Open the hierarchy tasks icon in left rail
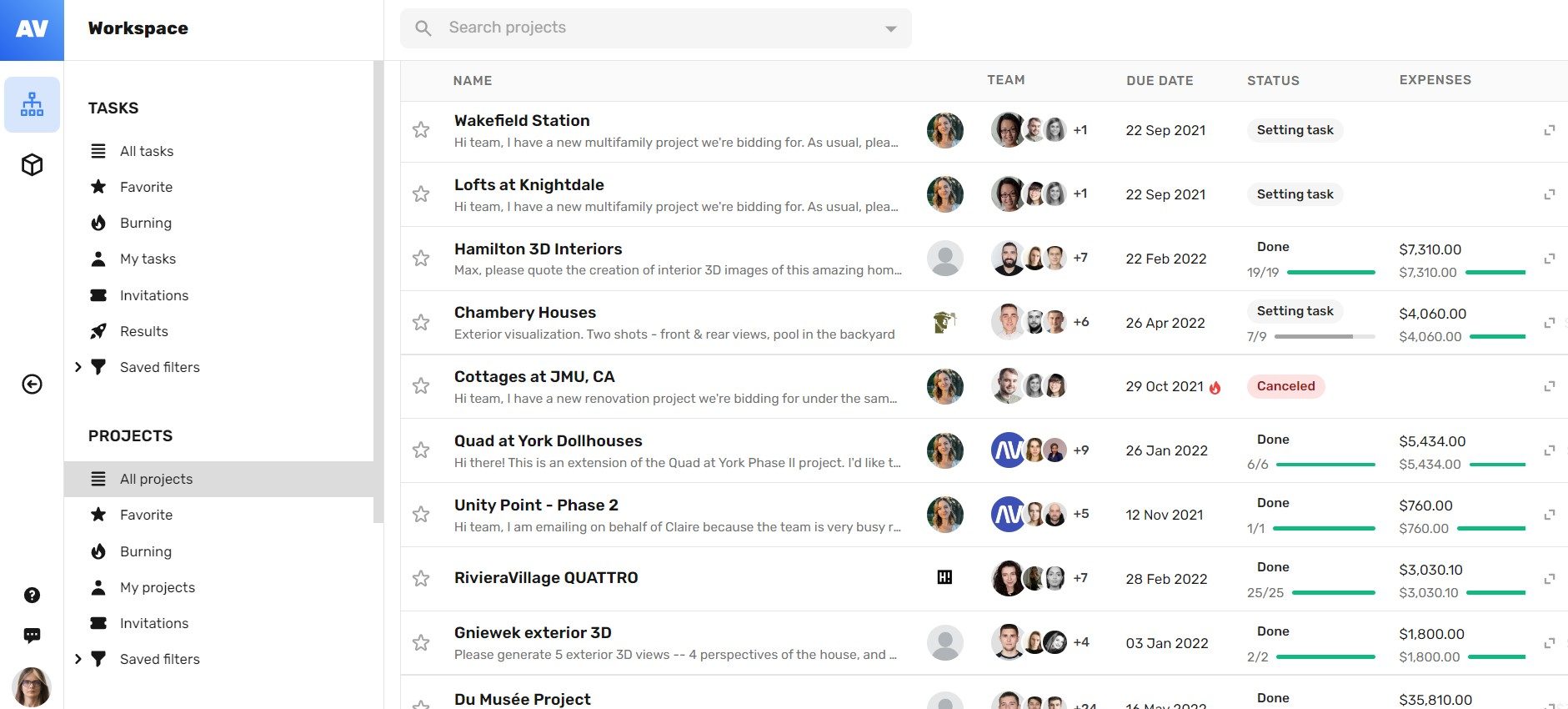Image resolution: width=1568 pixels, height=709 pixels. point(32,104)
